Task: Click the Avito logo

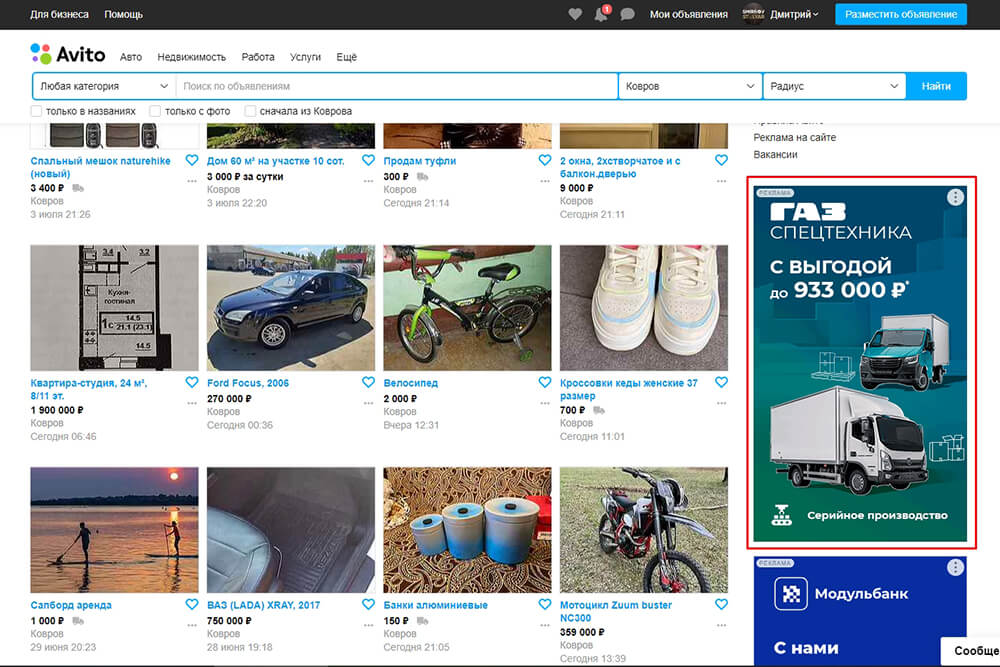Action: click(68, 55)
